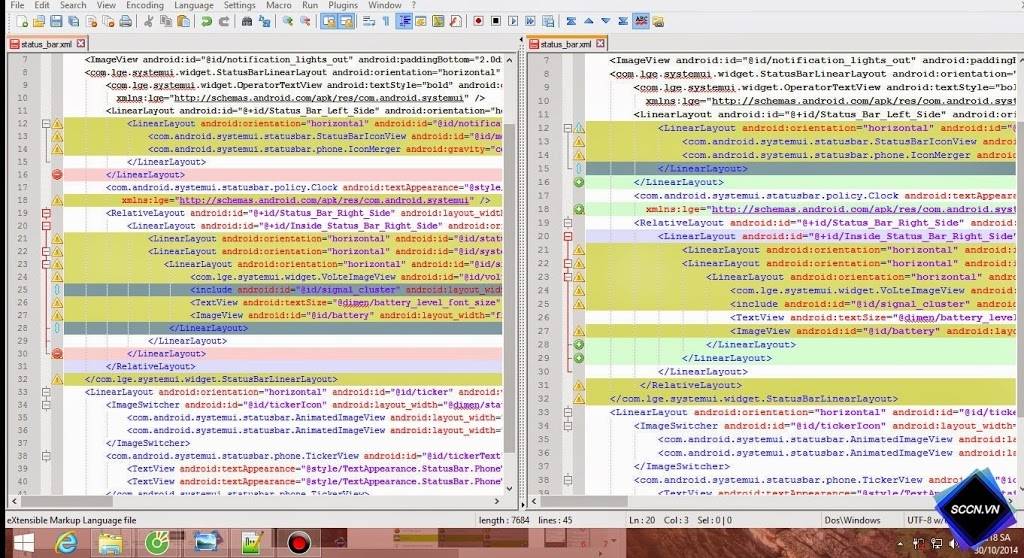Collapse fold at line 33 in left pane
Viewport: 1024px width, 558px height.
pyautogui.click(x=46, y=392)
